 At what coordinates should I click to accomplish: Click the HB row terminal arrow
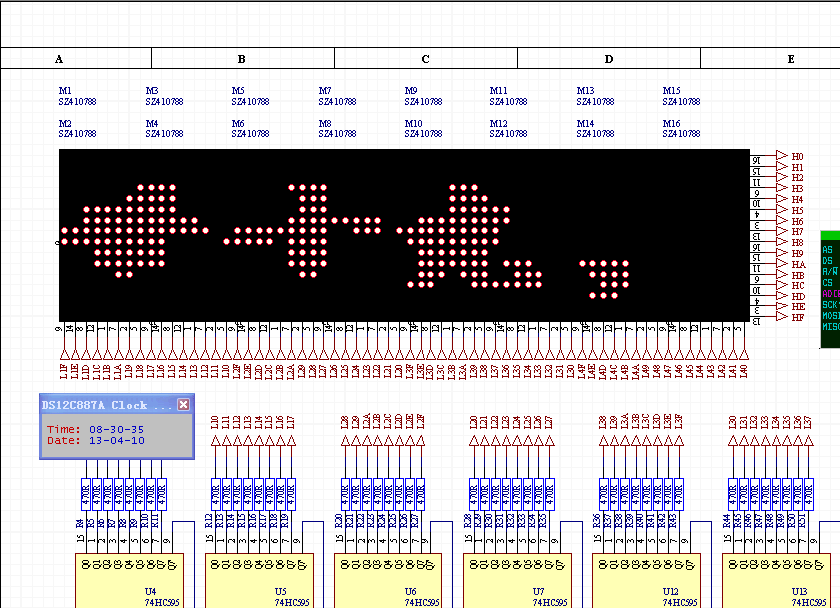click(782, 274)
